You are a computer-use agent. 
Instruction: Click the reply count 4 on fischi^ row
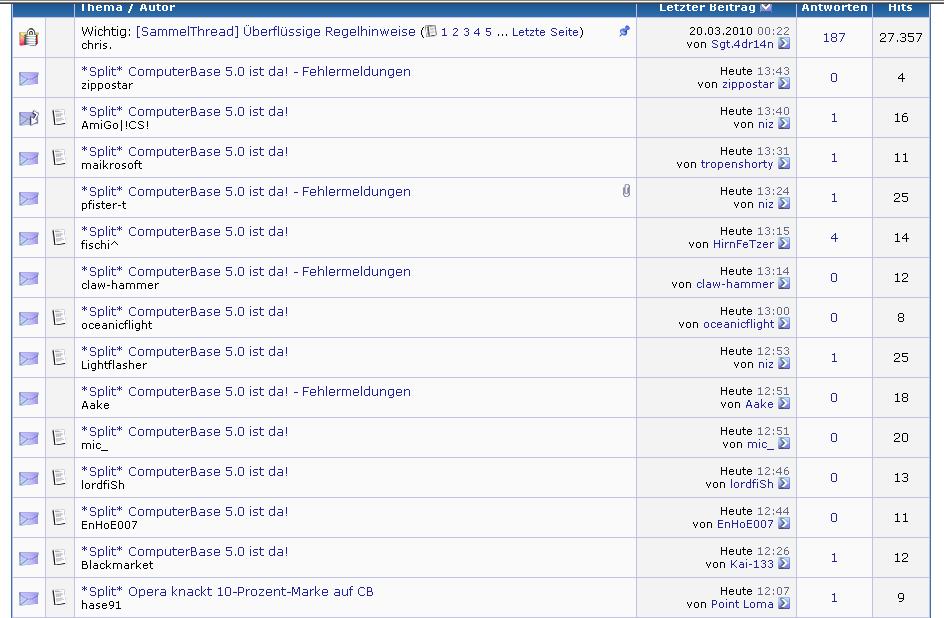[834, 238]
